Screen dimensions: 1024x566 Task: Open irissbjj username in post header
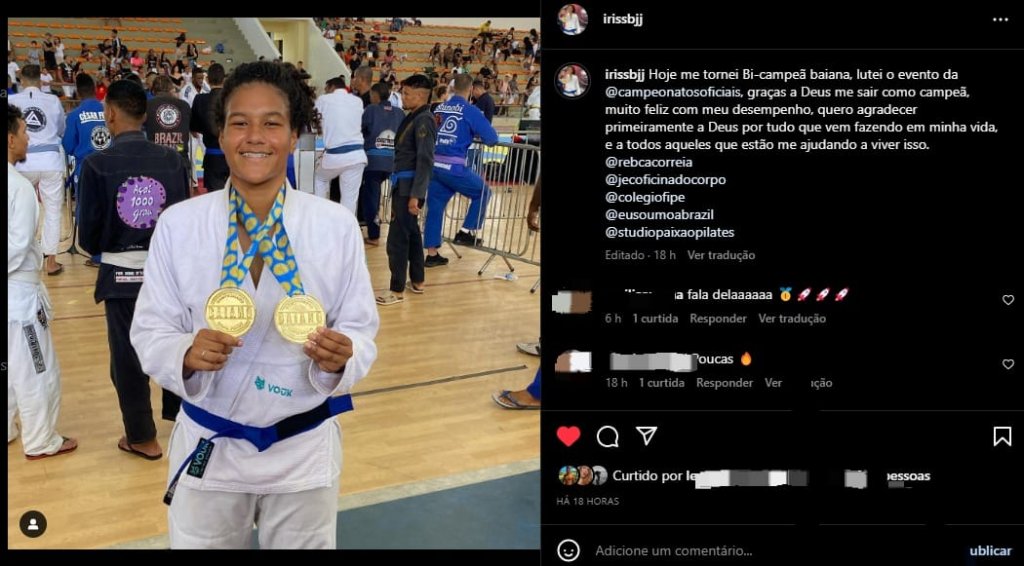623,19
